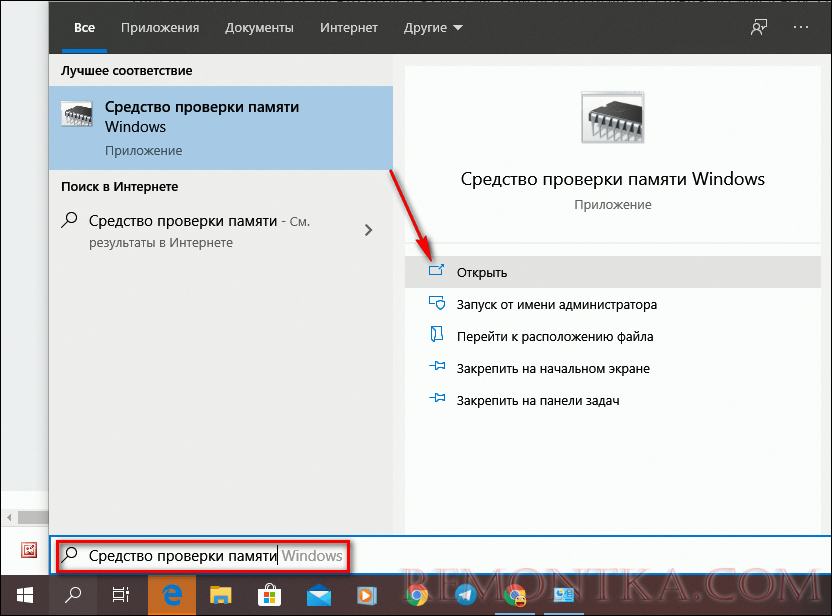Open Telegram from the taskbar
Viewport: 832px width, 616px height.
click(x=466, y=595)
